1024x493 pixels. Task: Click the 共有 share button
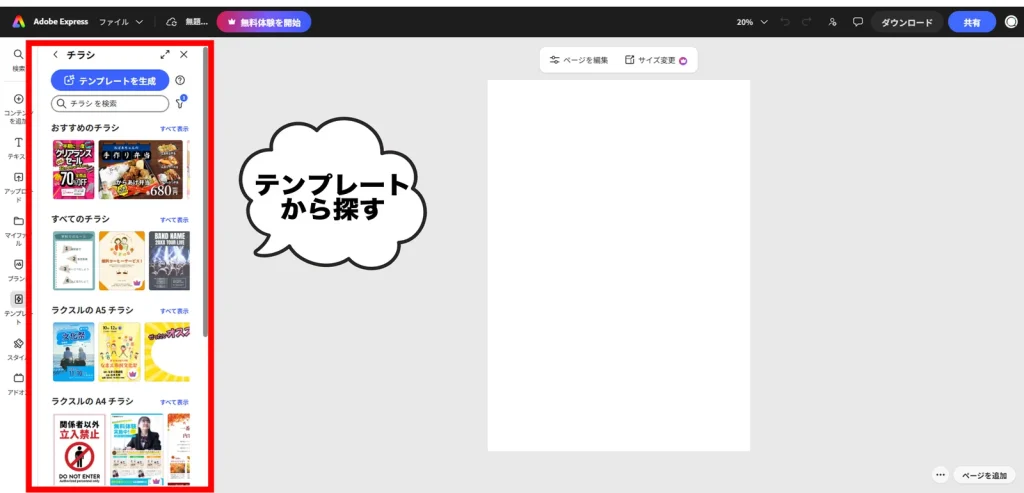pos(972,22)
